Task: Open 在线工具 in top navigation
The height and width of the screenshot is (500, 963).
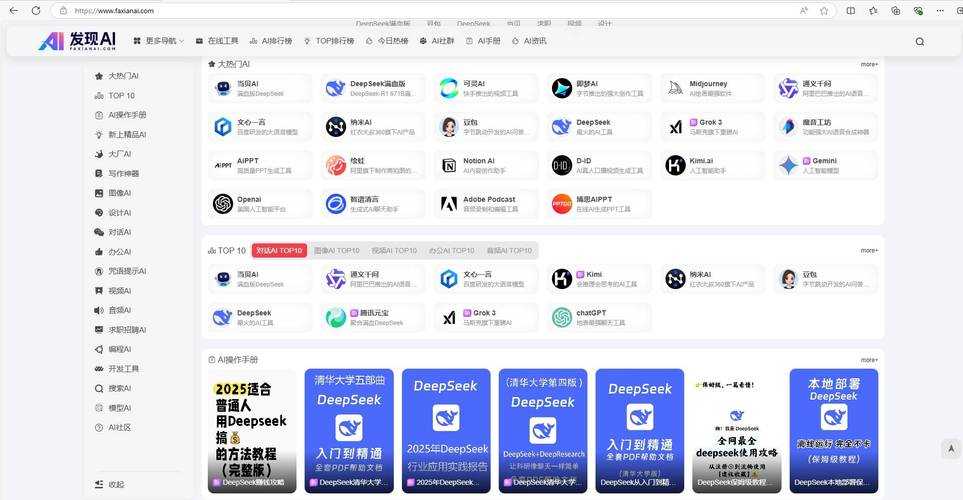Action: pyautogui.click(x=217, y=41)
